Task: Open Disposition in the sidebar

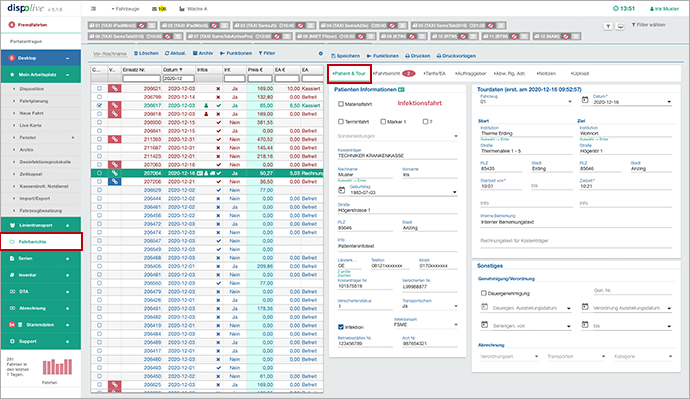Action: (x=32, y=89)
